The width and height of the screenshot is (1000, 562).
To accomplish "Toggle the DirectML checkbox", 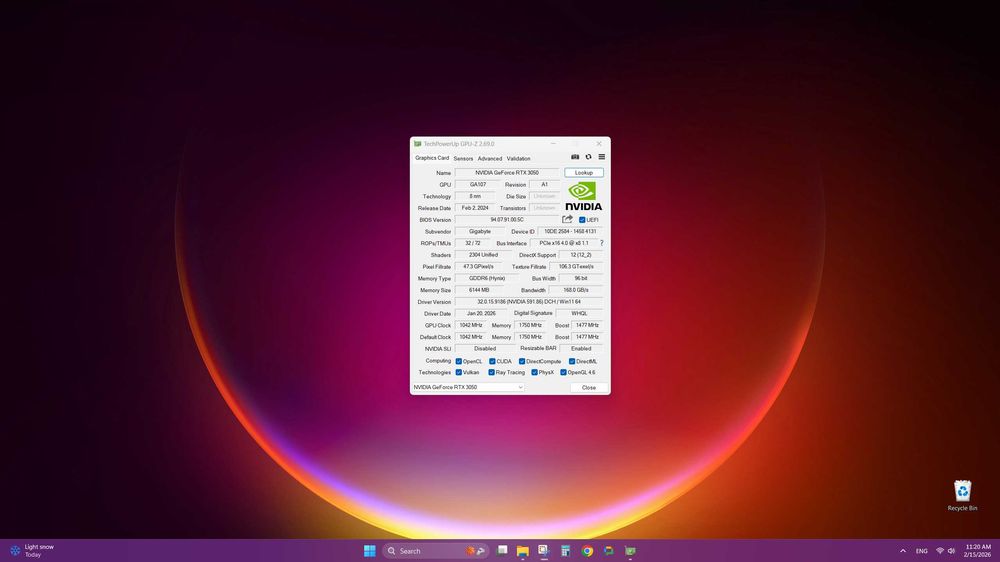I will click(572, 362).
